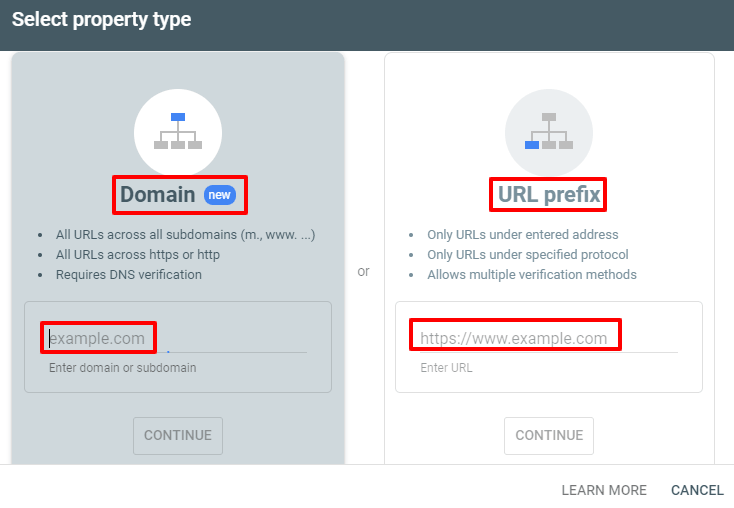
Task: Click "Only URLs under specified protocol" bullet
Action: pos(528,255)
